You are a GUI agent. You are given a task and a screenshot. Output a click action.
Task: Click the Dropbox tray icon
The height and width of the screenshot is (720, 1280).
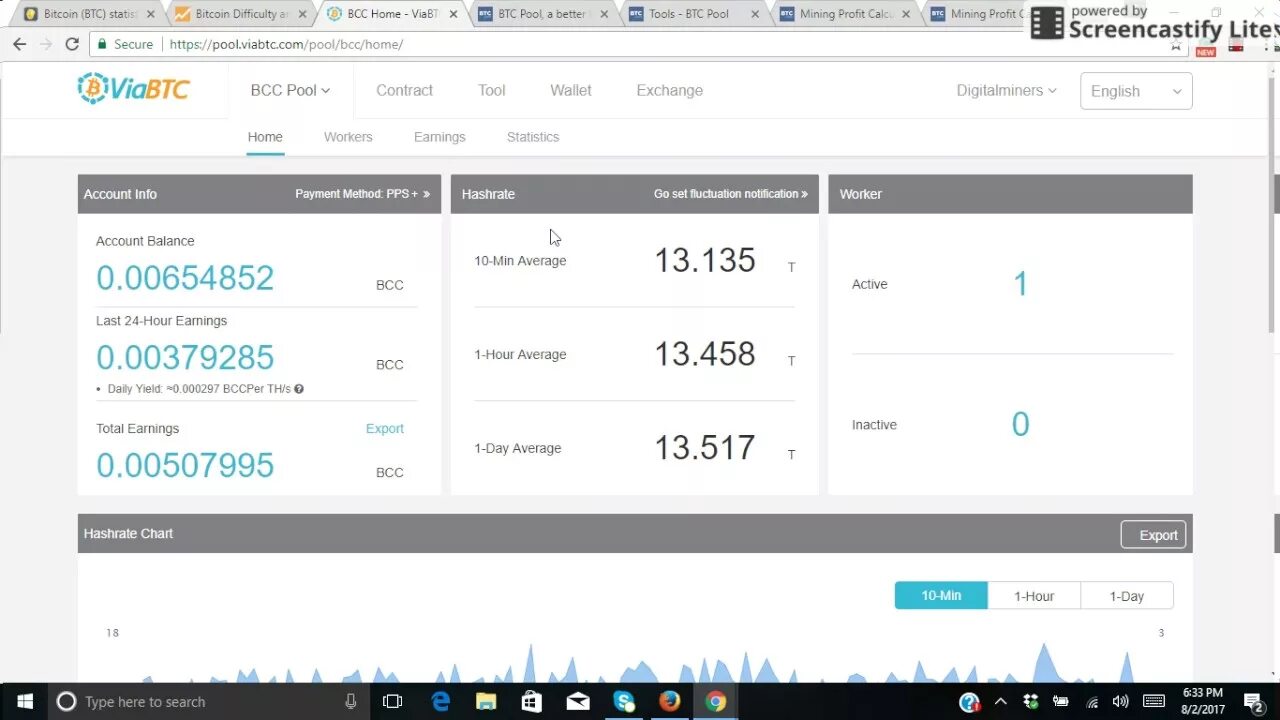click(x=1031, y=702)
